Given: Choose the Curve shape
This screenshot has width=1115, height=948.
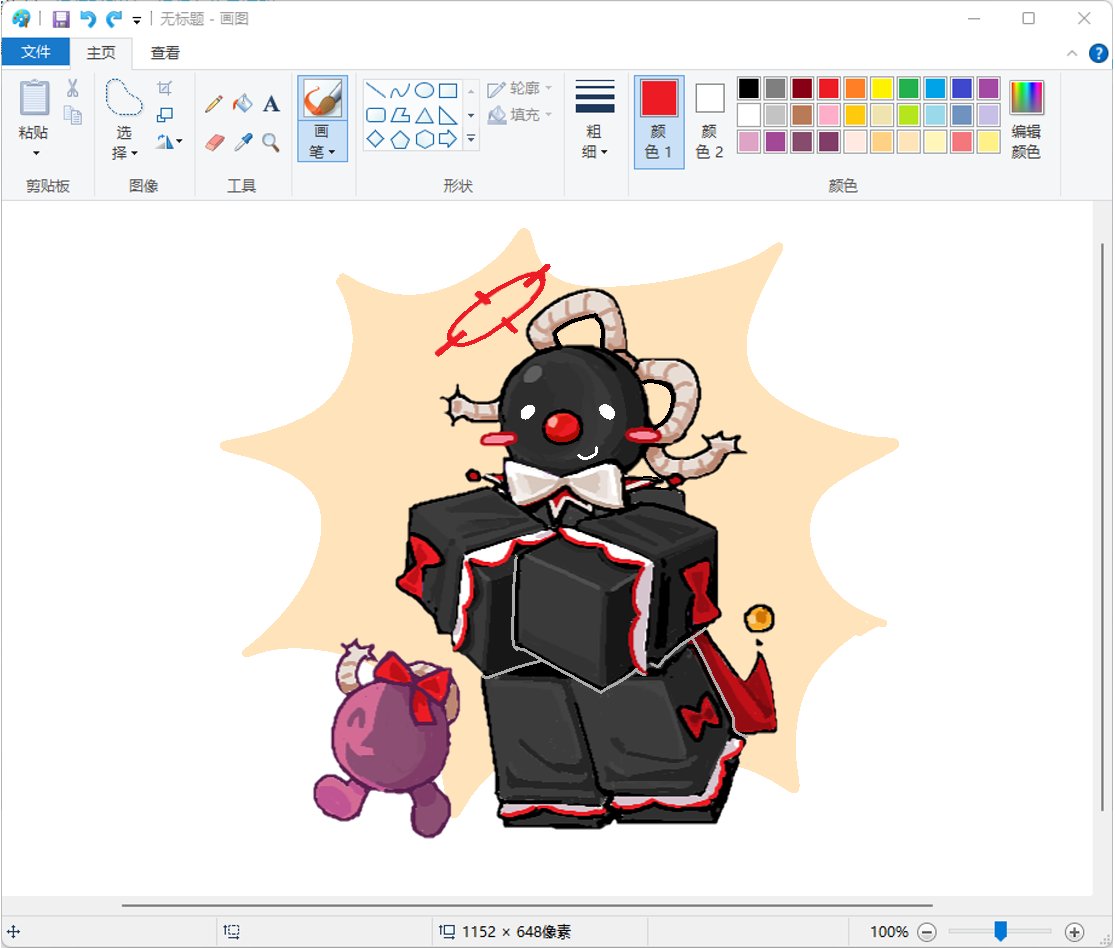Looking at the screenshot, I should (x=400, y=90).
